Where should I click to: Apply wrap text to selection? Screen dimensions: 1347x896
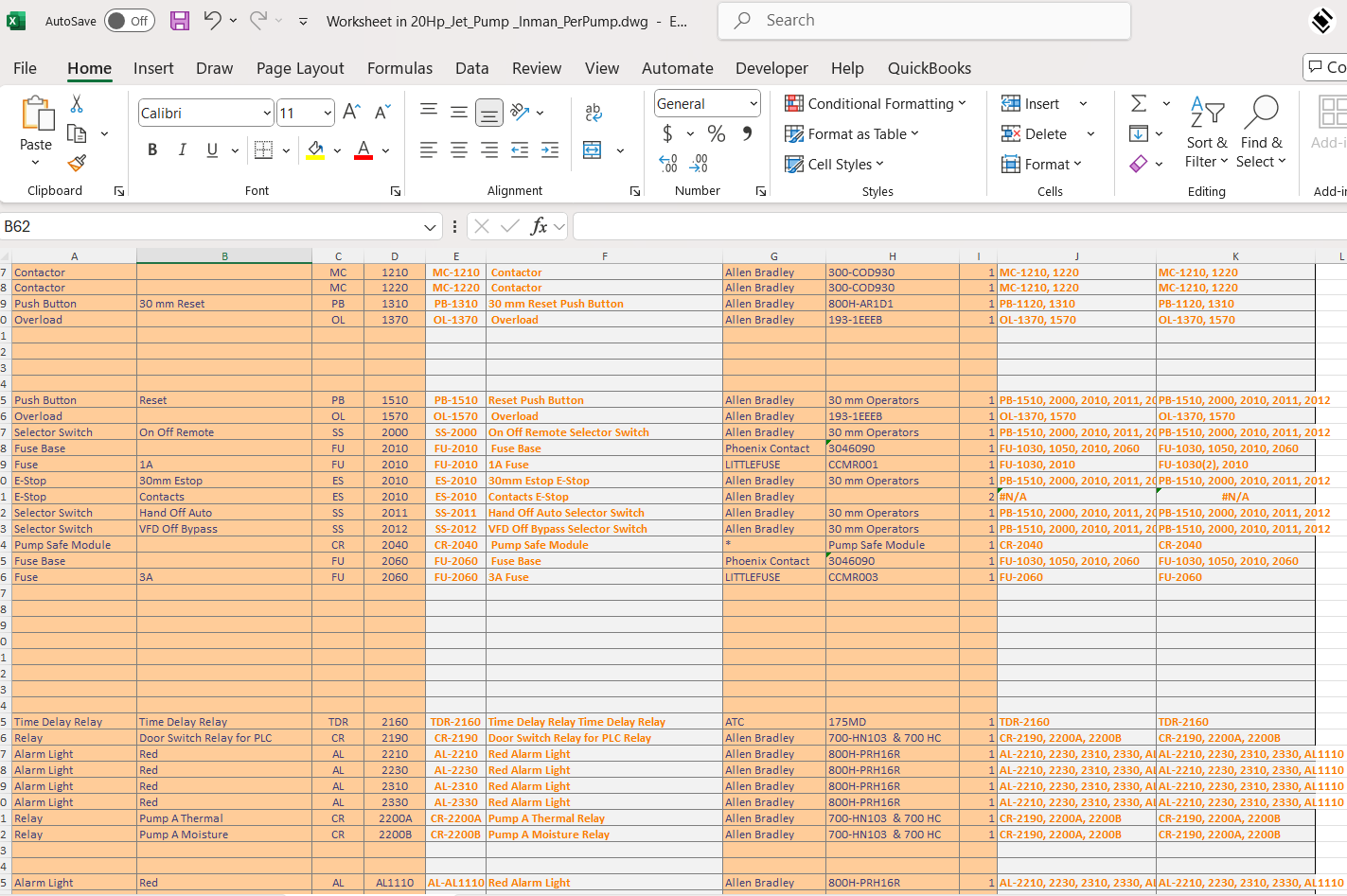pos(593,113)
